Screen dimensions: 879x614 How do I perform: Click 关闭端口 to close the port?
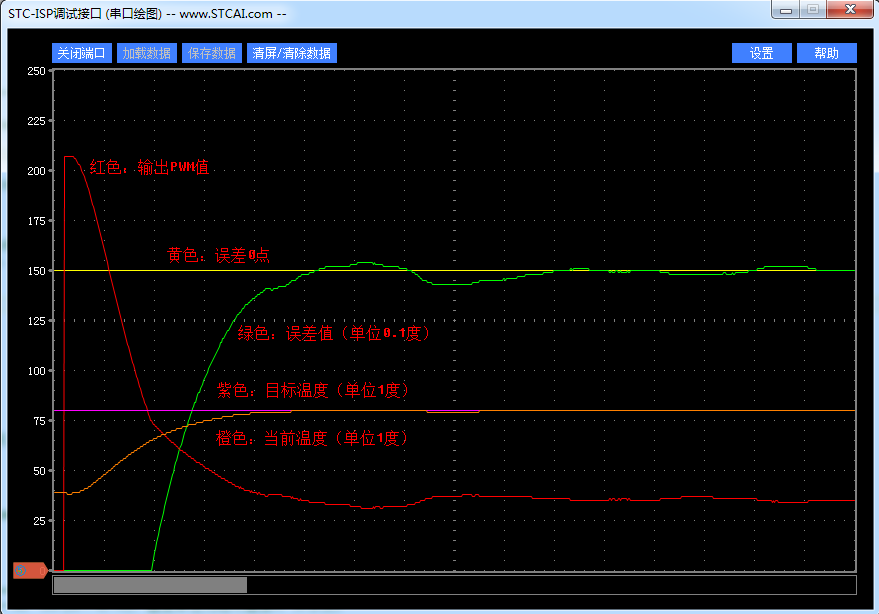81,54
